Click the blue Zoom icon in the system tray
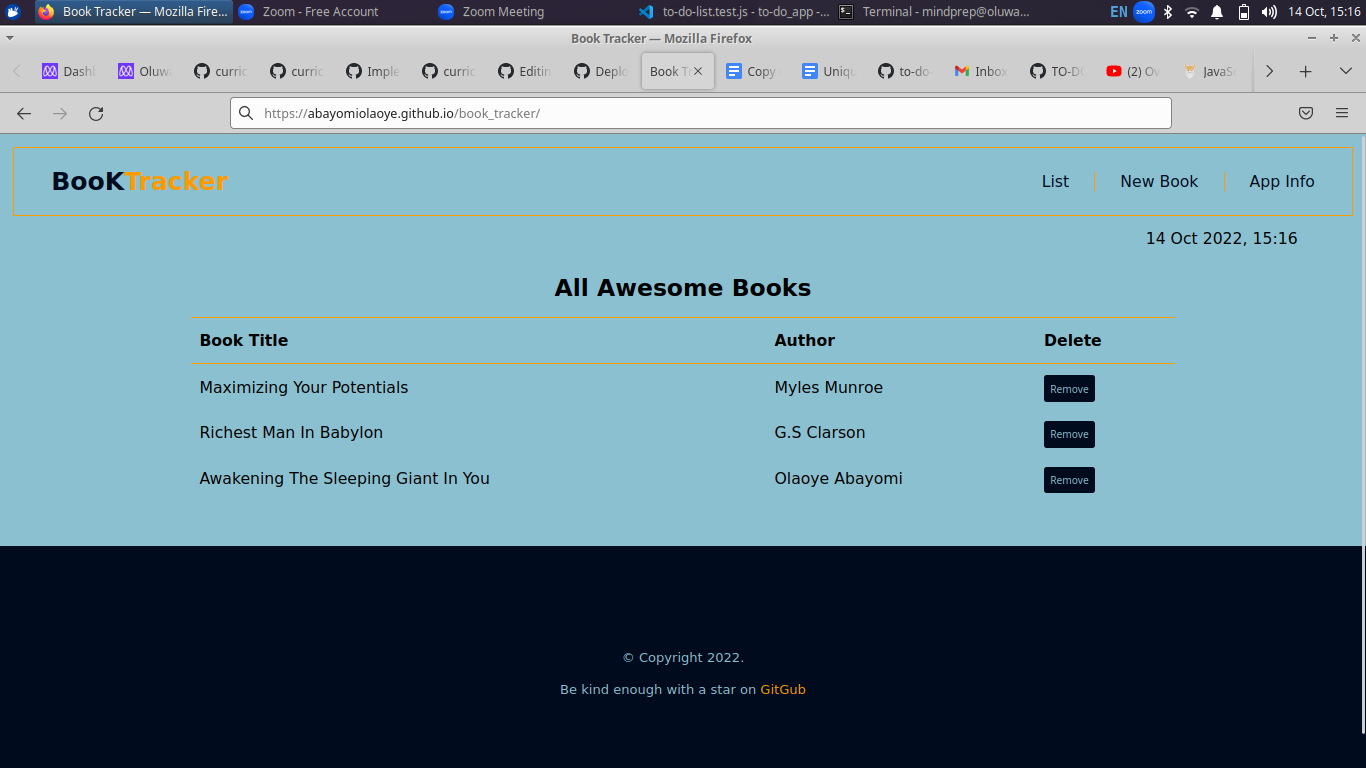 pyautogui.click(x=1143, y=12)
